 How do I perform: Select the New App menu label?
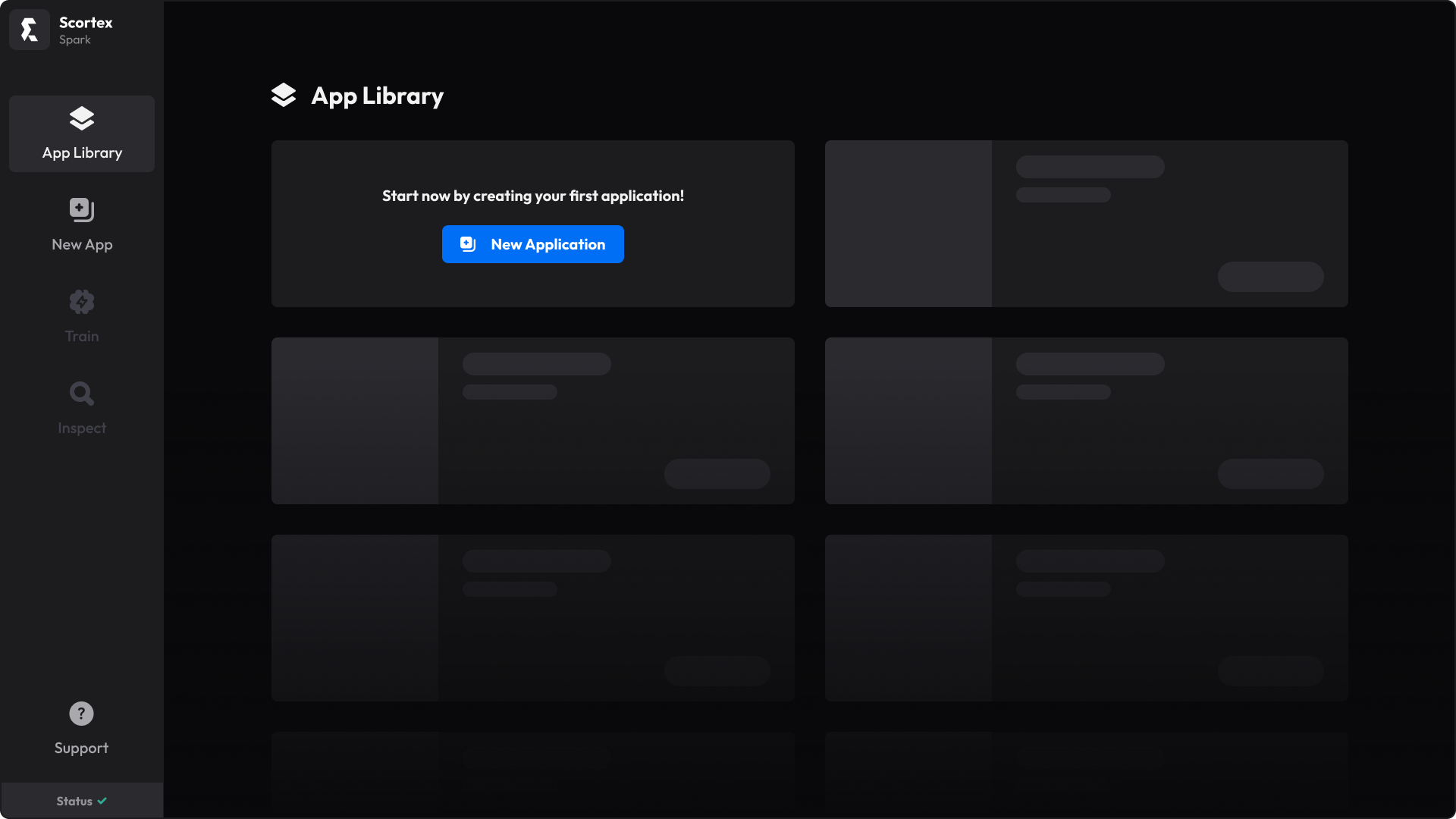[x=82, y=245]
